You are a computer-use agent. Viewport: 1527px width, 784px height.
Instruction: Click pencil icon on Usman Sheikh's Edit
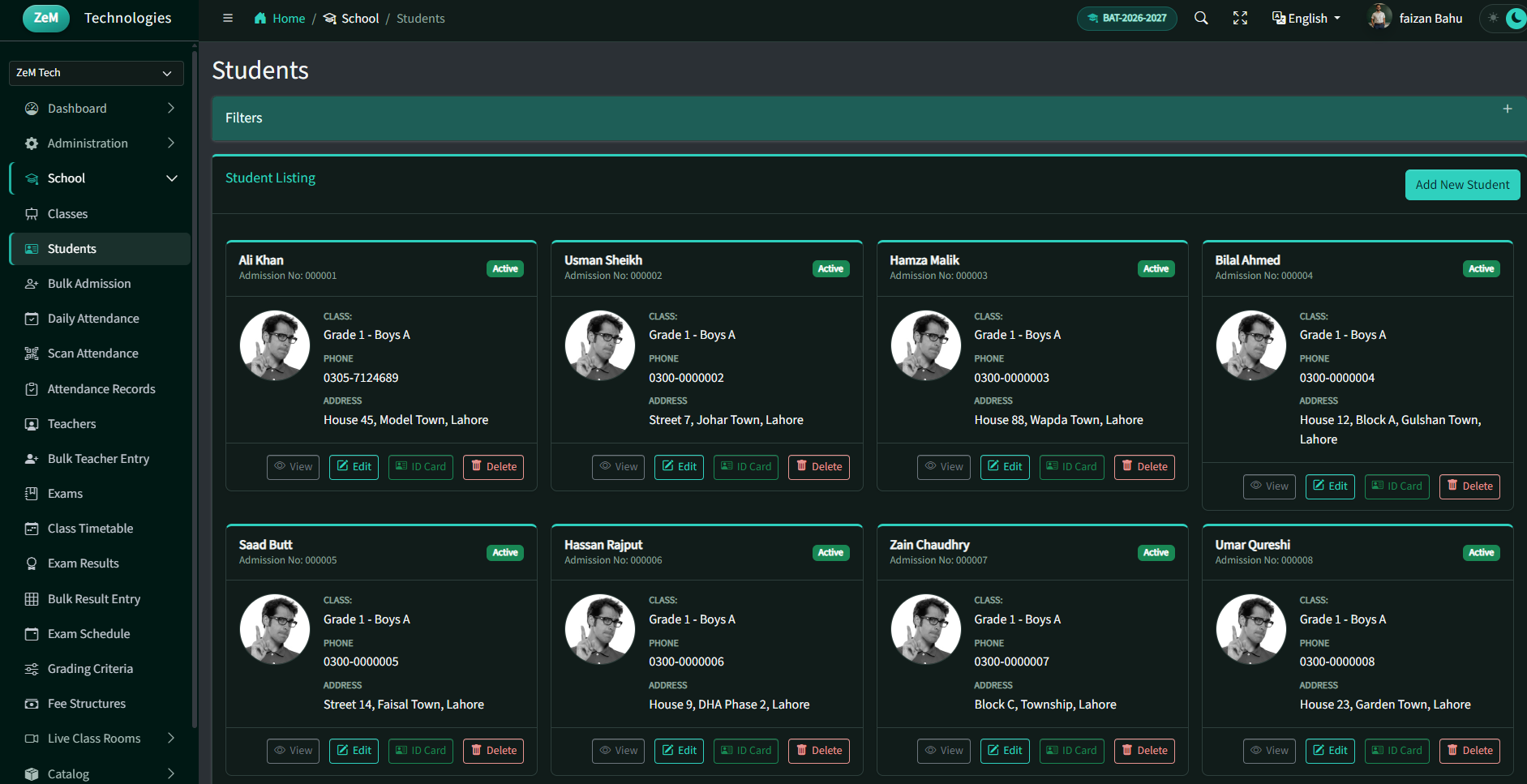pos(668,466)
